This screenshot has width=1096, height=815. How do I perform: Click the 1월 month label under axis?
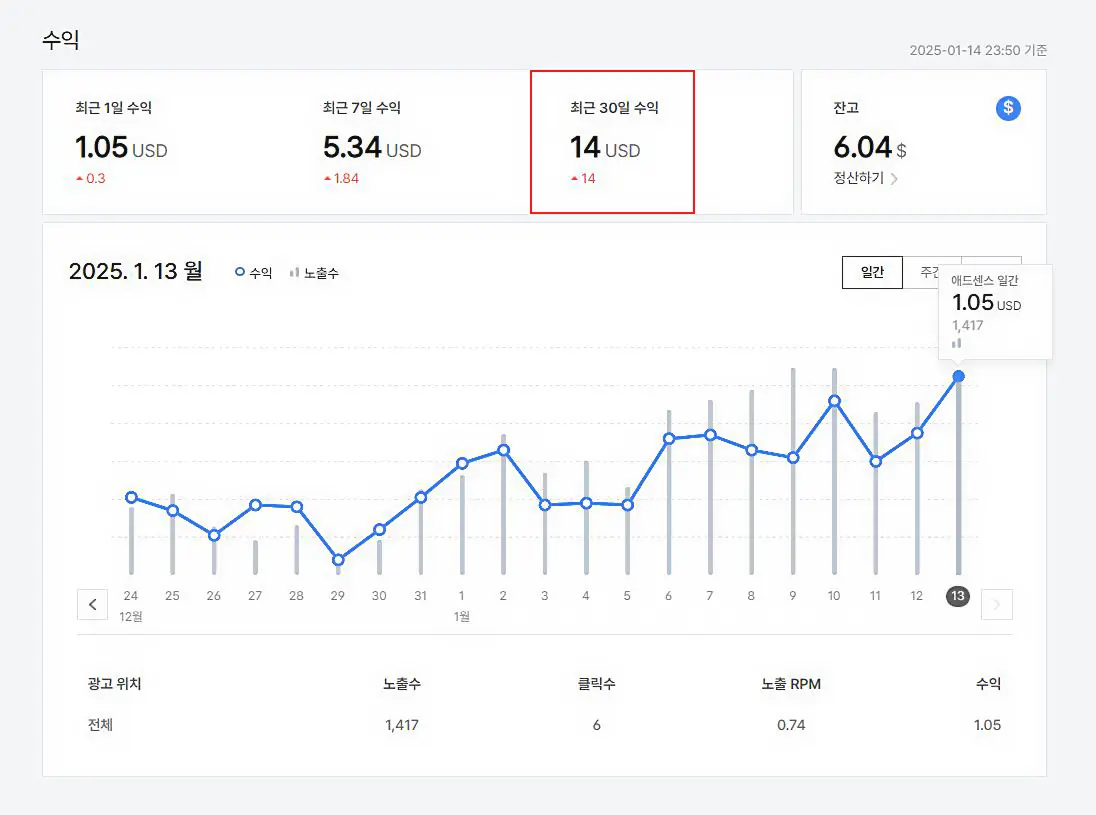(x=461, y=616)
